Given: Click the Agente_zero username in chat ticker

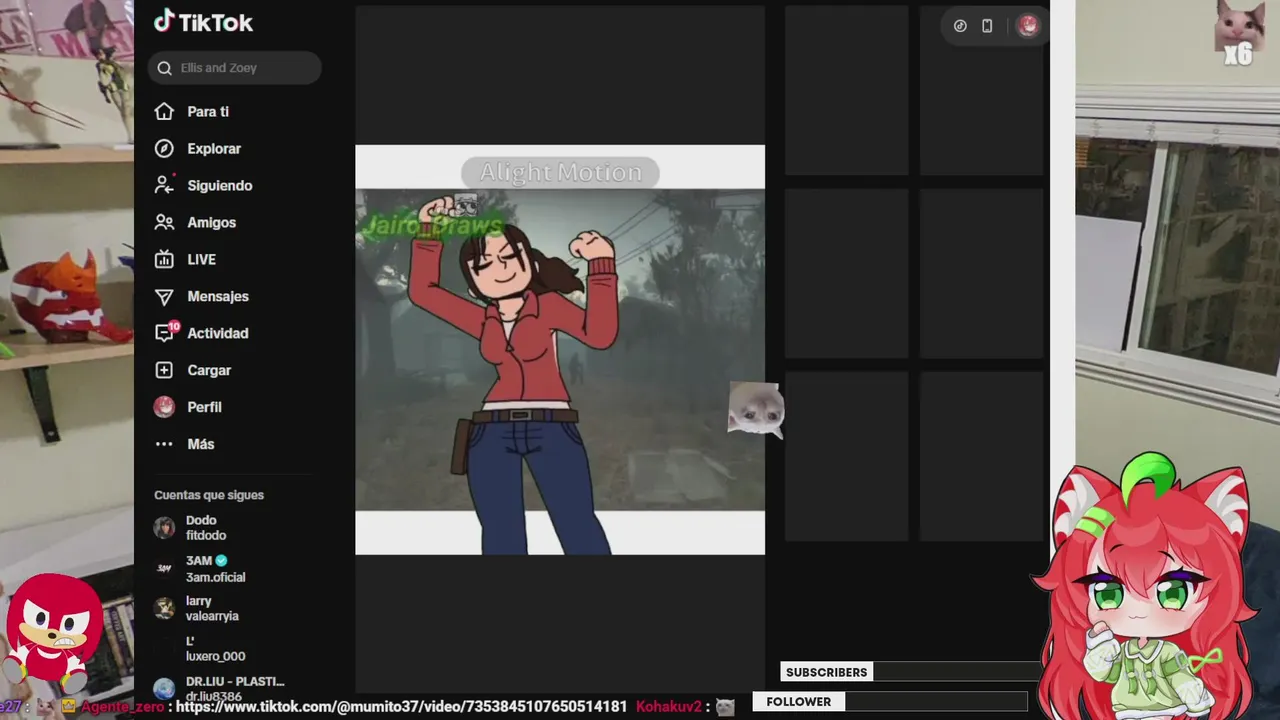Looking at the screenshot, I should pos(122,707).
